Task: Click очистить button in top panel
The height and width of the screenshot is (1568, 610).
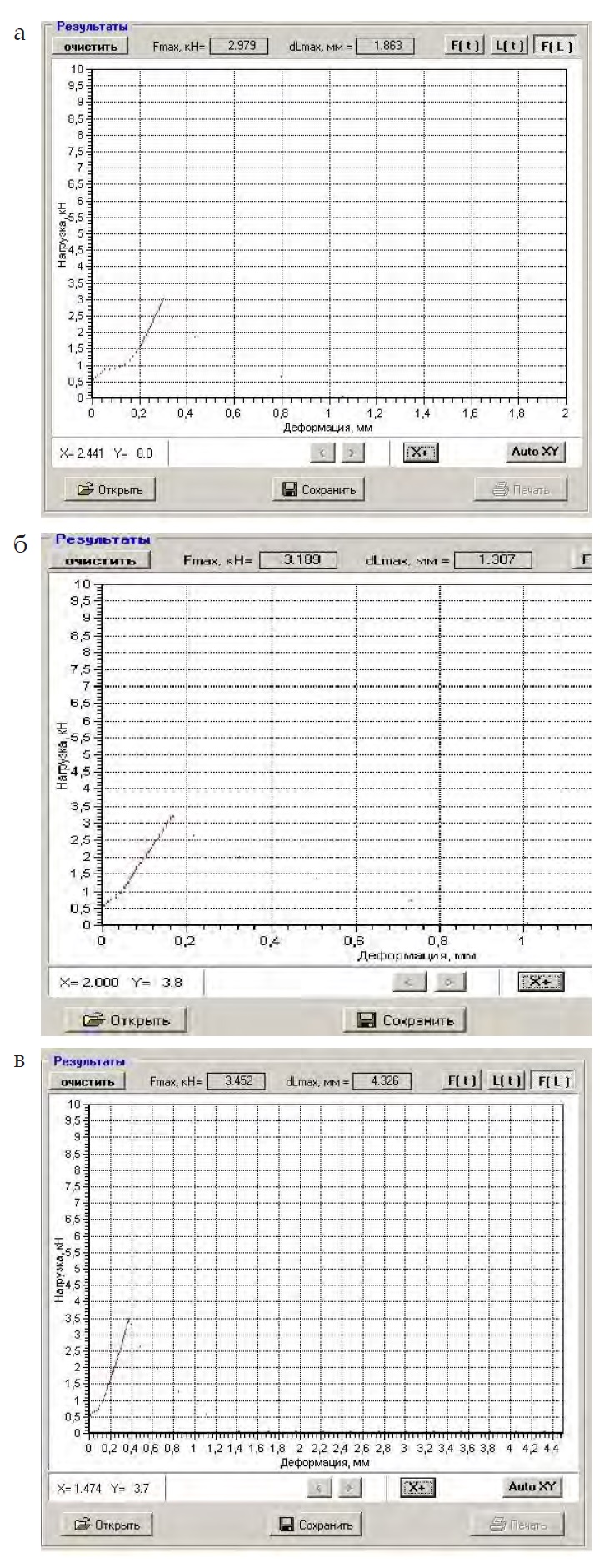Action: [91, 47]
